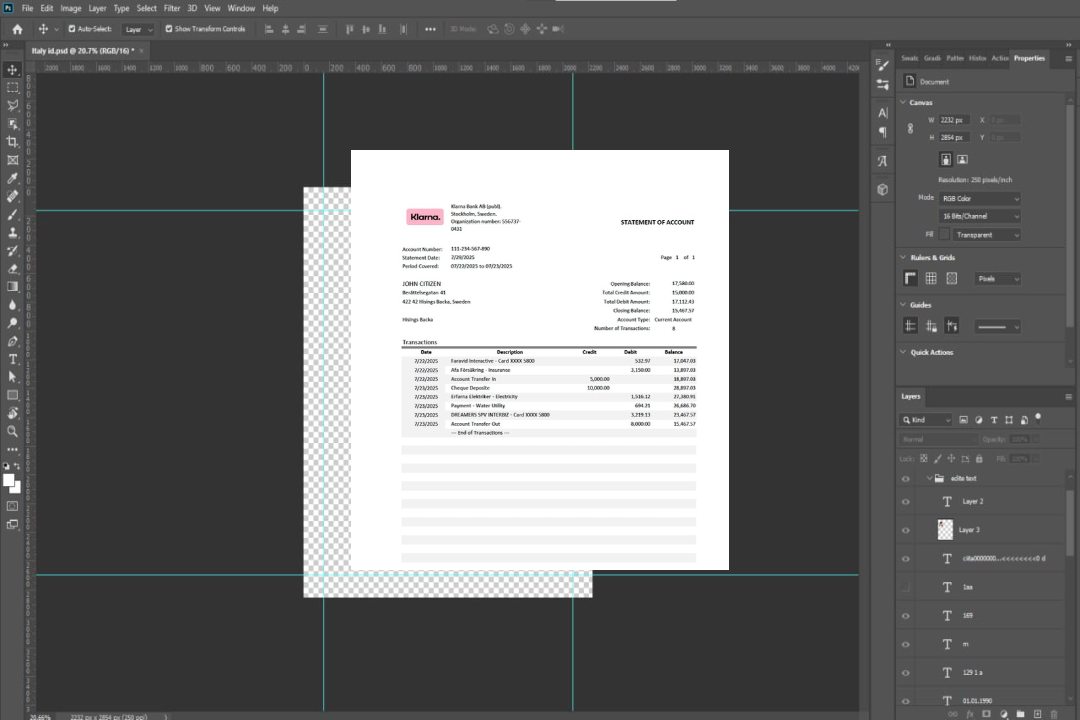Click the Home icon in options bar
Viewport: 1080px width, 720px height.
coord(17,29)
